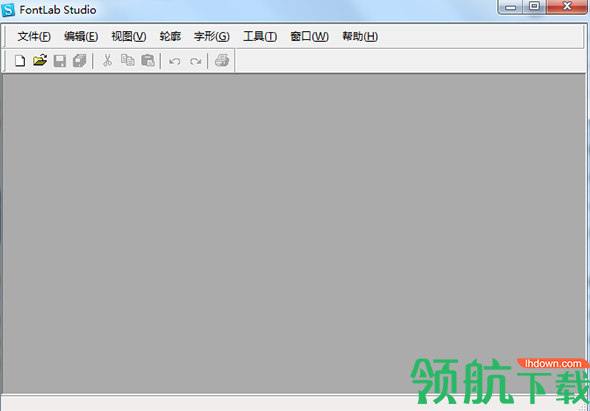
Task: Open the 工具(T) menu
Action: [x=260, y=37]
